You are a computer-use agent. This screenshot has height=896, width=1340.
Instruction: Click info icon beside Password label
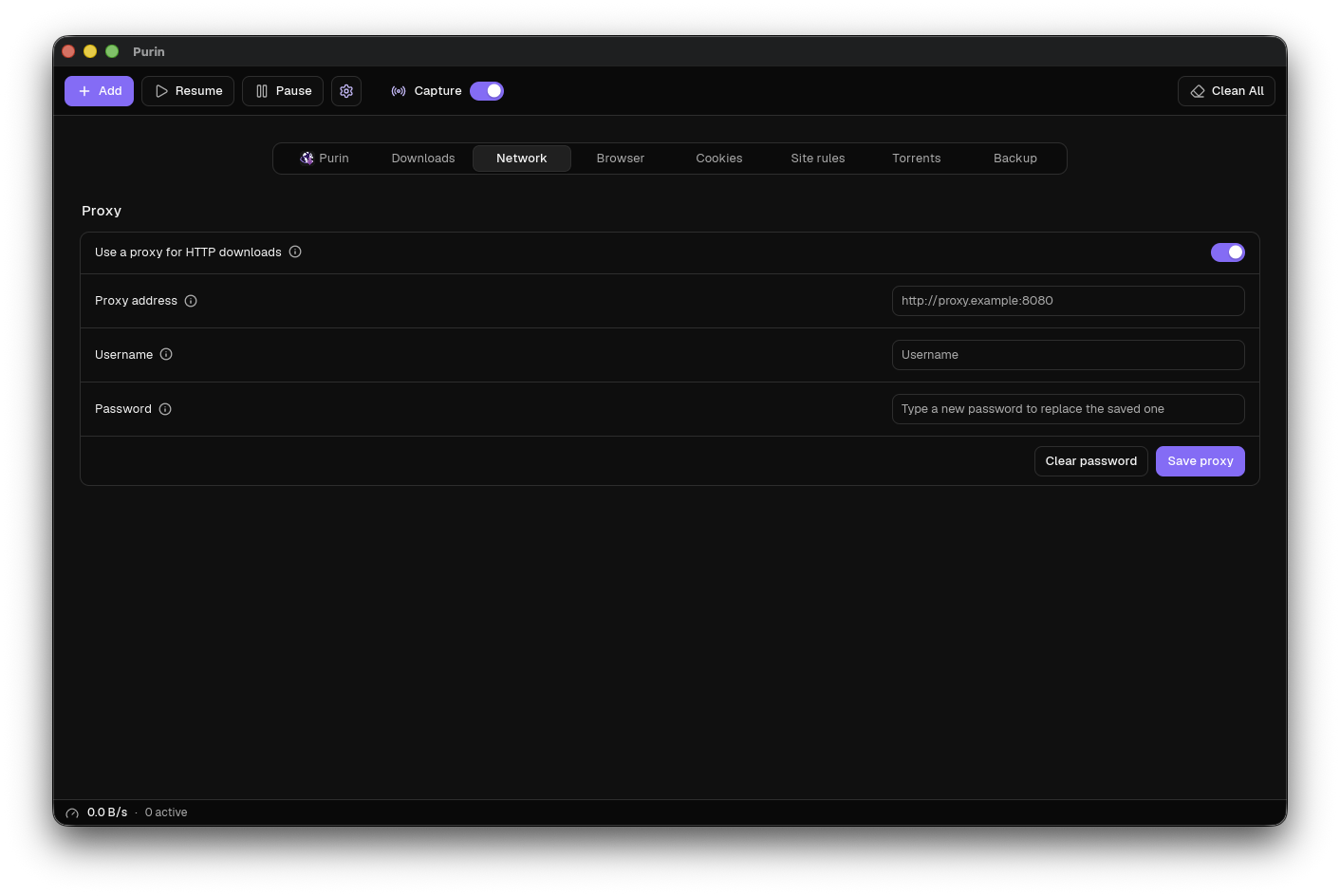(x=165, y=409)
